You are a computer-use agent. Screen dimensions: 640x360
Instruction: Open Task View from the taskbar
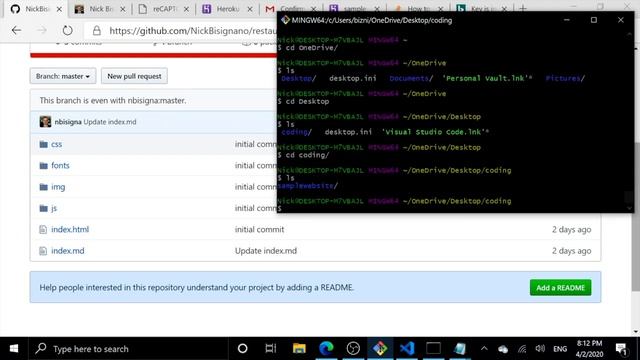270,349
